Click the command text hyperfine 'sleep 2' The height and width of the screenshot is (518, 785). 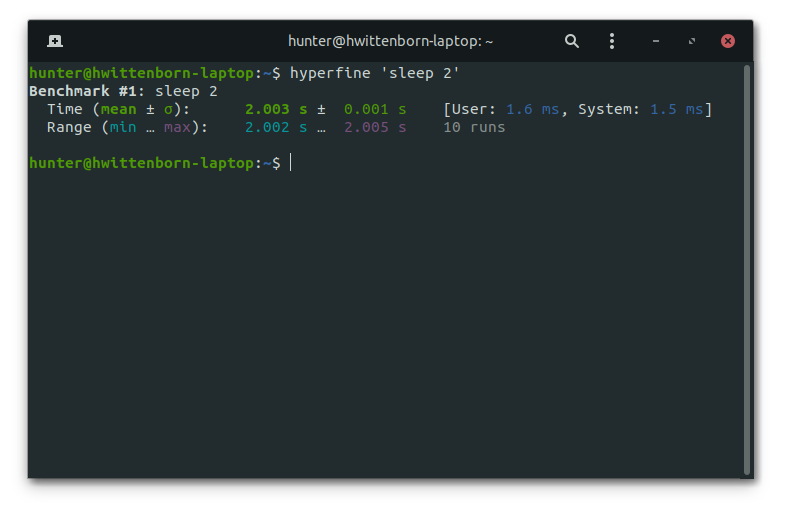click(374, 73)
